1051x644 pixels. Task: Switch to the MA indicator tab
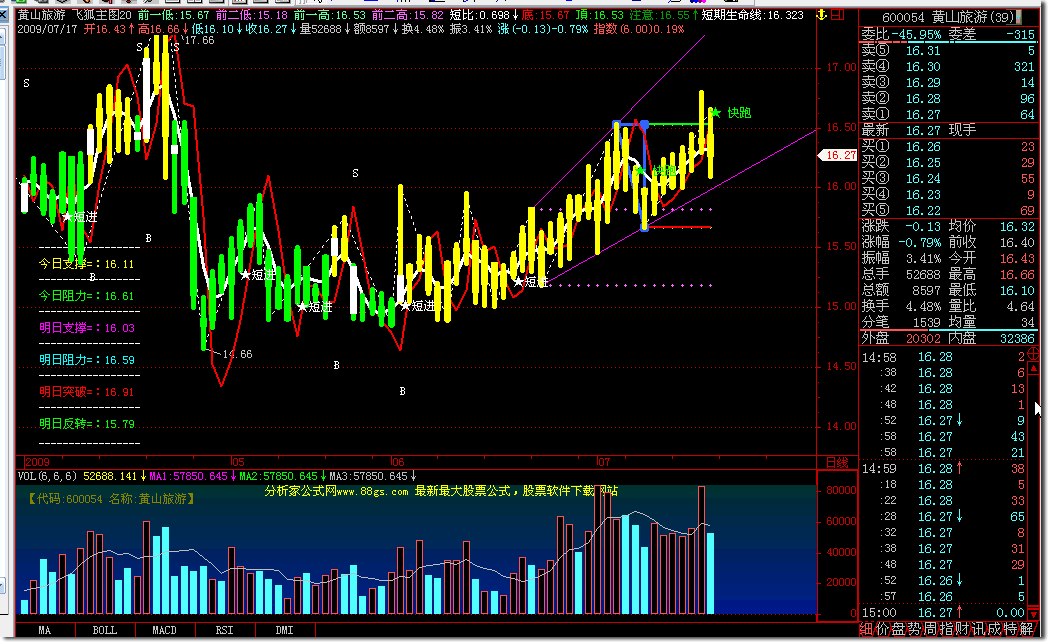[45, 631]
